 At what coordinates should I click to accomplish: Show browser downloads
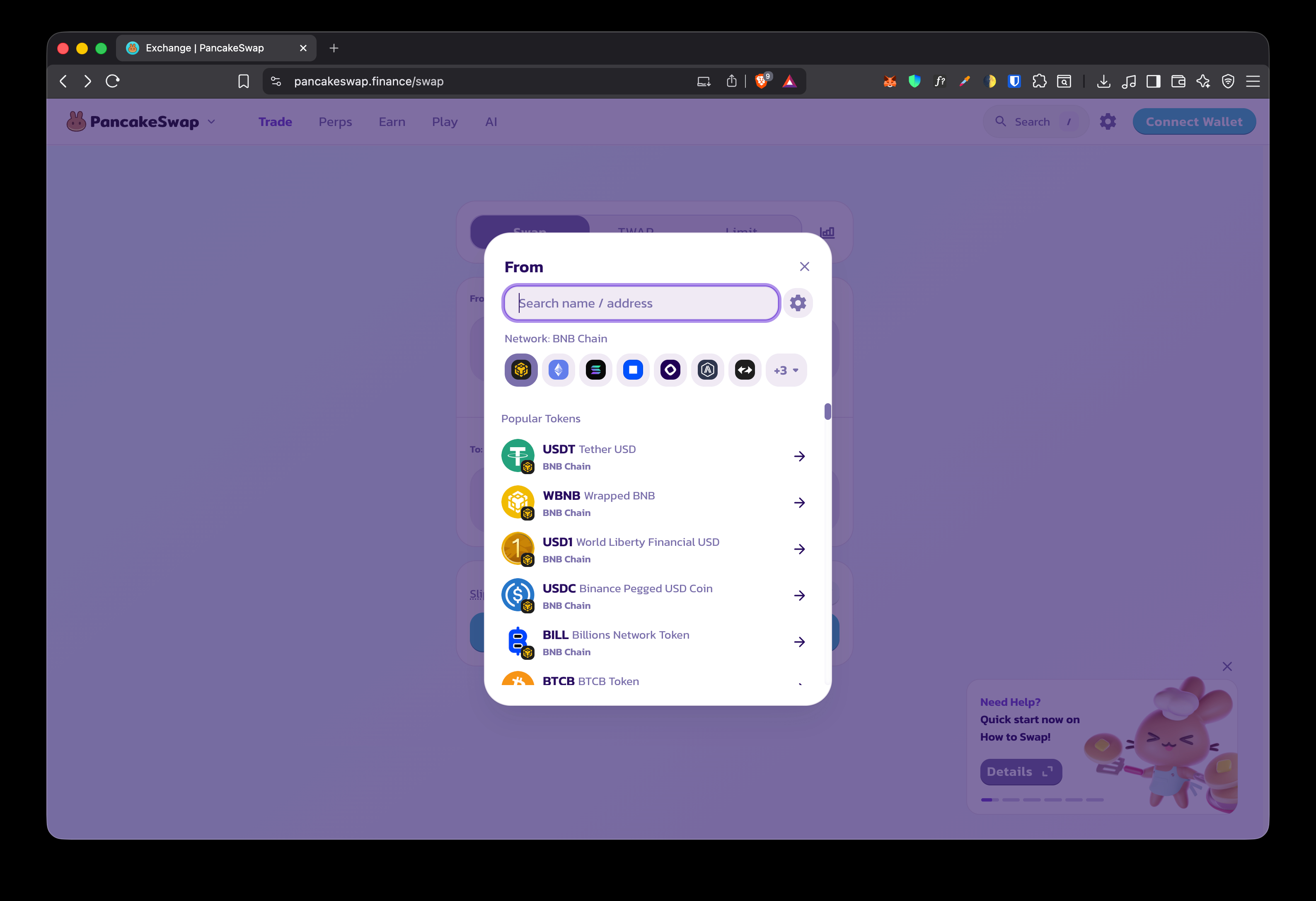click(1104, 82)
